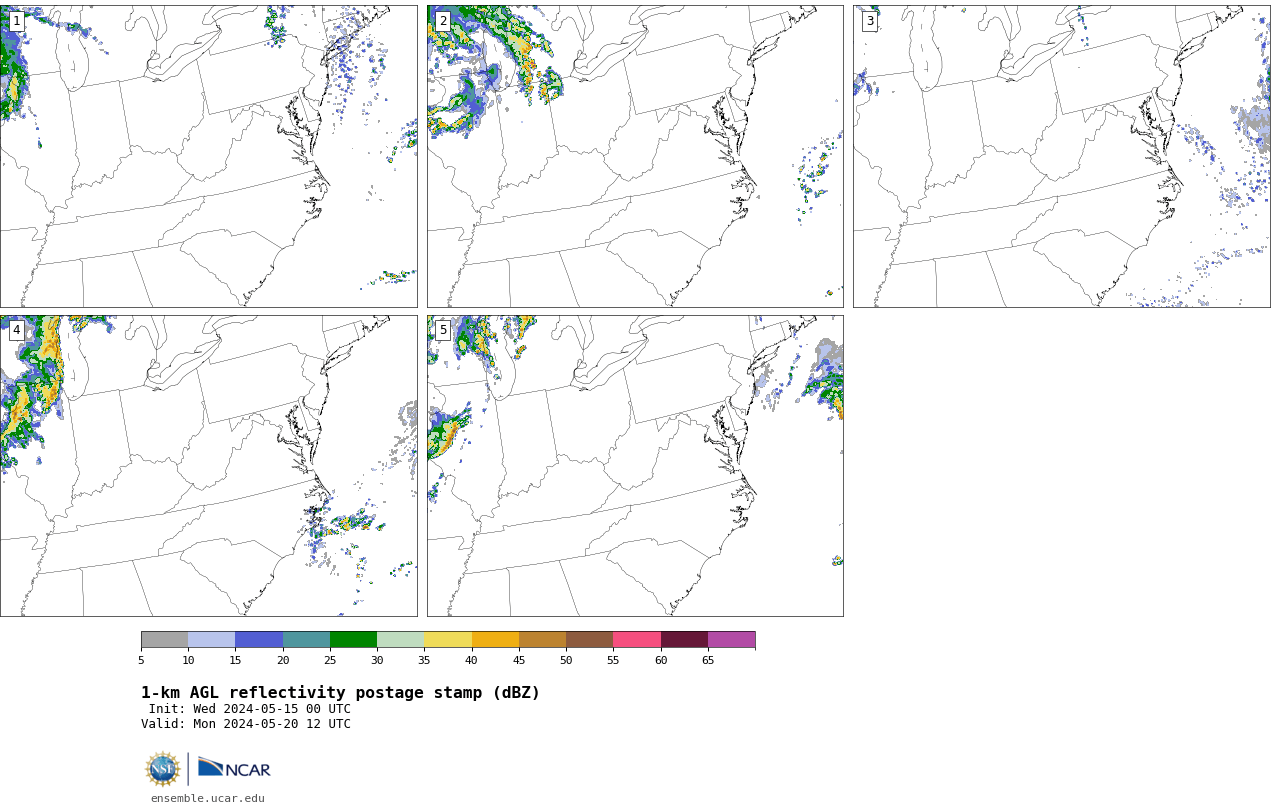Click the blue 15-20 dBZ swatch
1280x809 pixels.
tap(259, 640)
